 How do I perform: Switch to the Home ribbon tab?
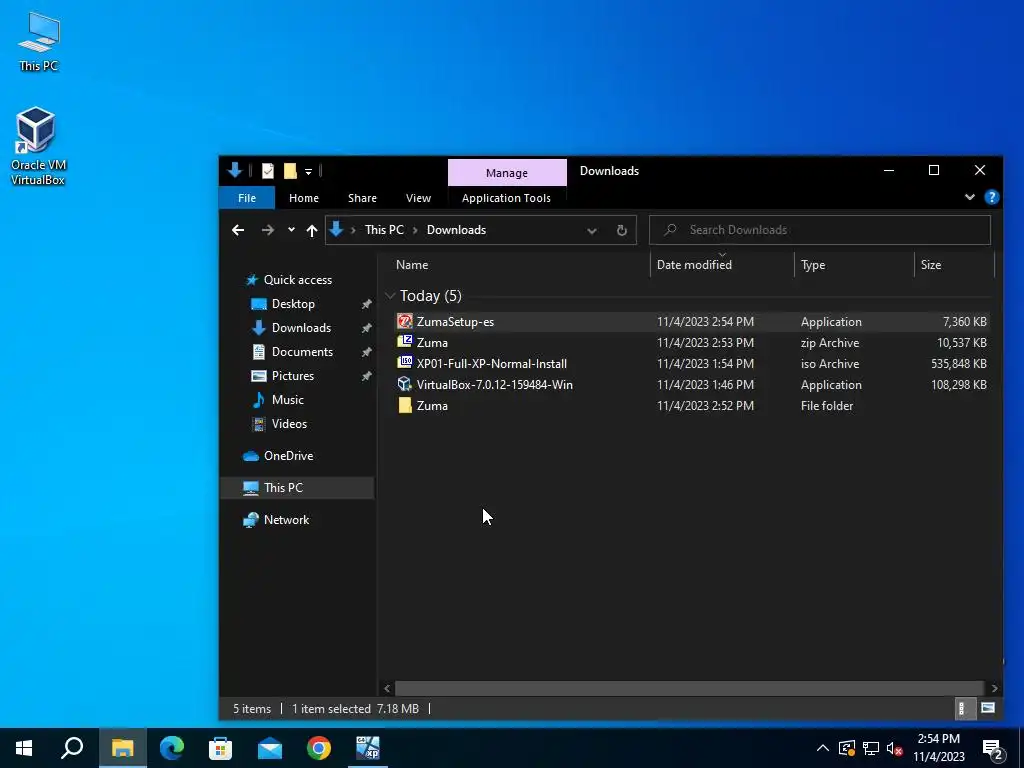[304, 198]
